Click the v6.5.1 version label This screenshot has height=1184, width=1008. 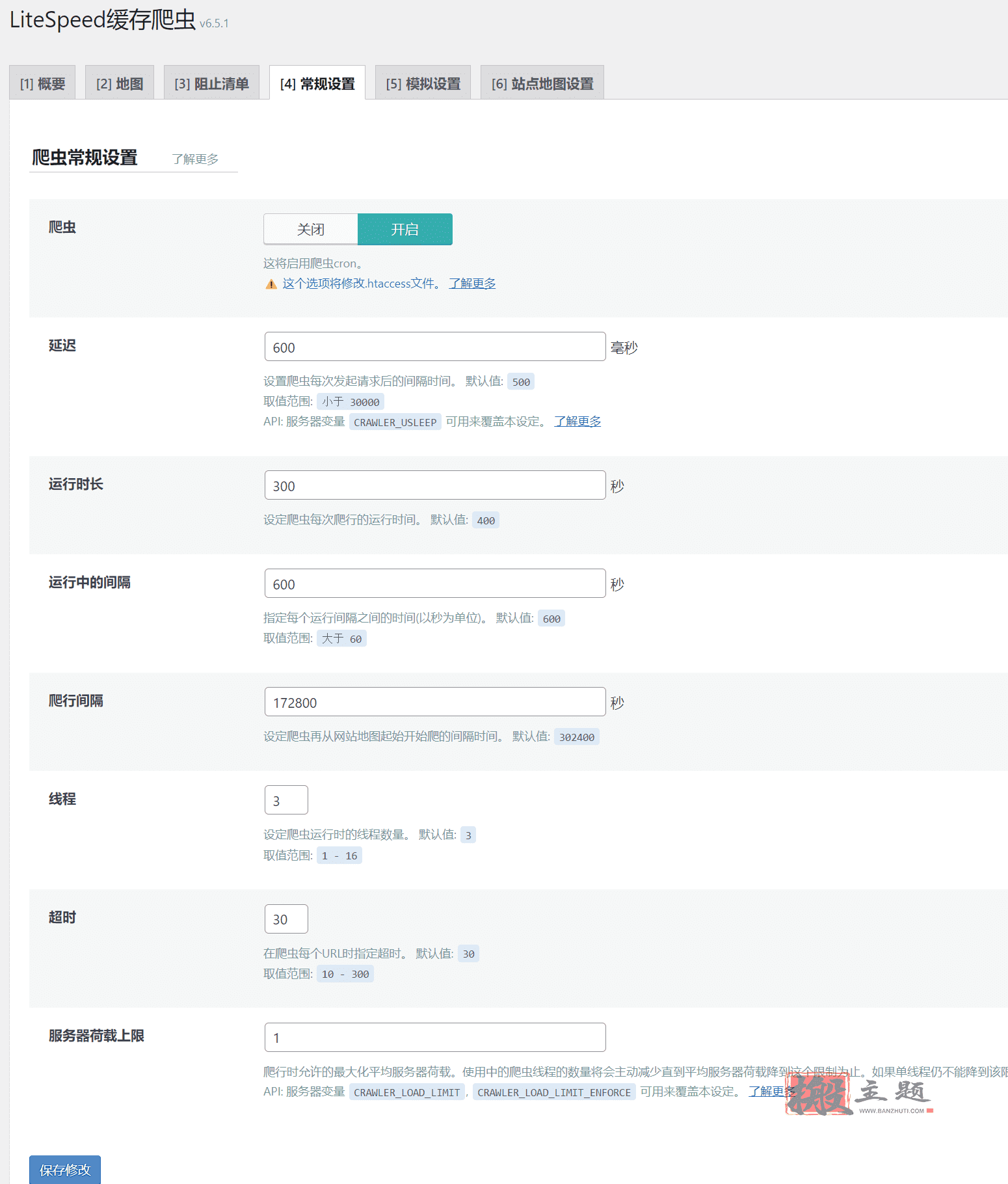[214, 23]
